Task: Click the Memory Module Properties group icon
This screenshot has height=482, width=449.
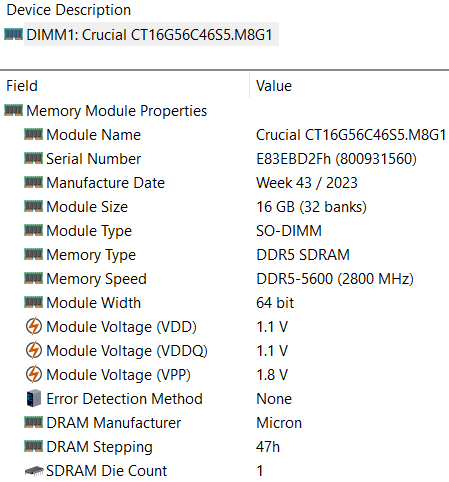Action: pos(13,110)
